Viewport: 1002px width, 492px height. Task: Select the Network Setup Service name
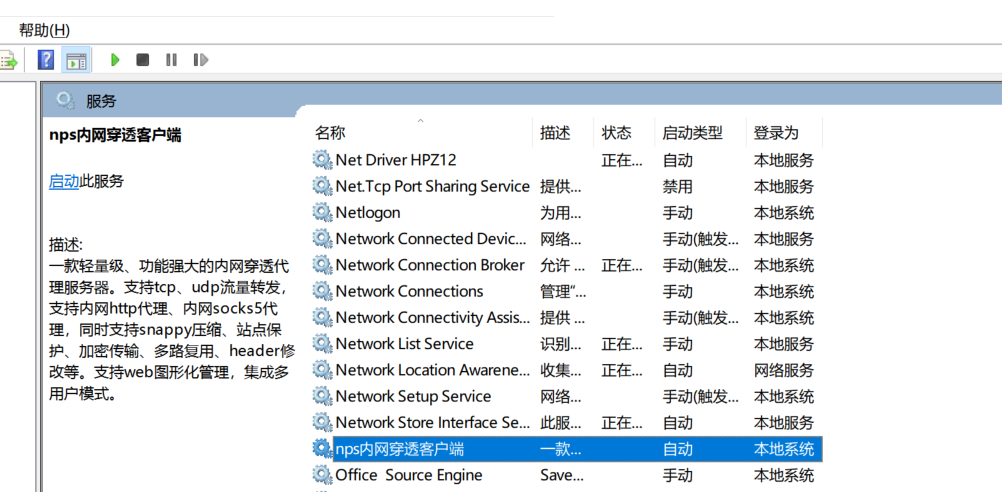[x=413, y=396]
